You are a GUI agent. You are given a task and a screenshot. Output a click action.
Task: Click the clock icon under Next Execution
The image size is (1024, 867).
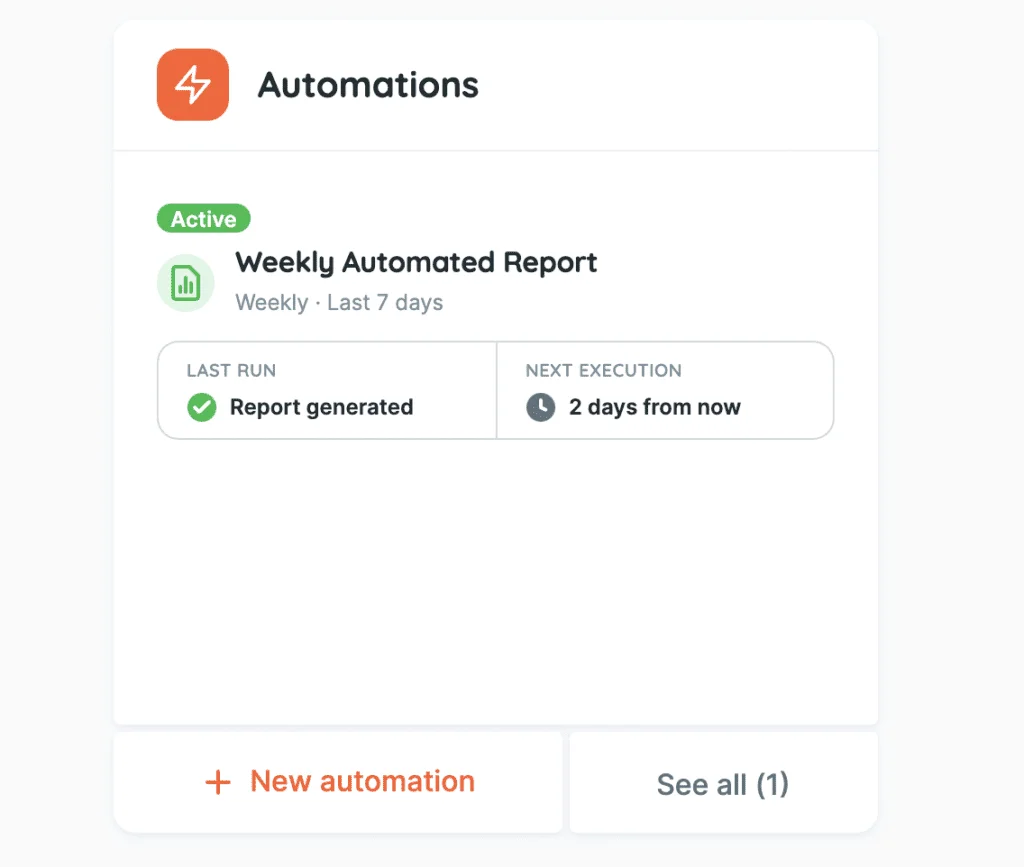pos(541,407)
